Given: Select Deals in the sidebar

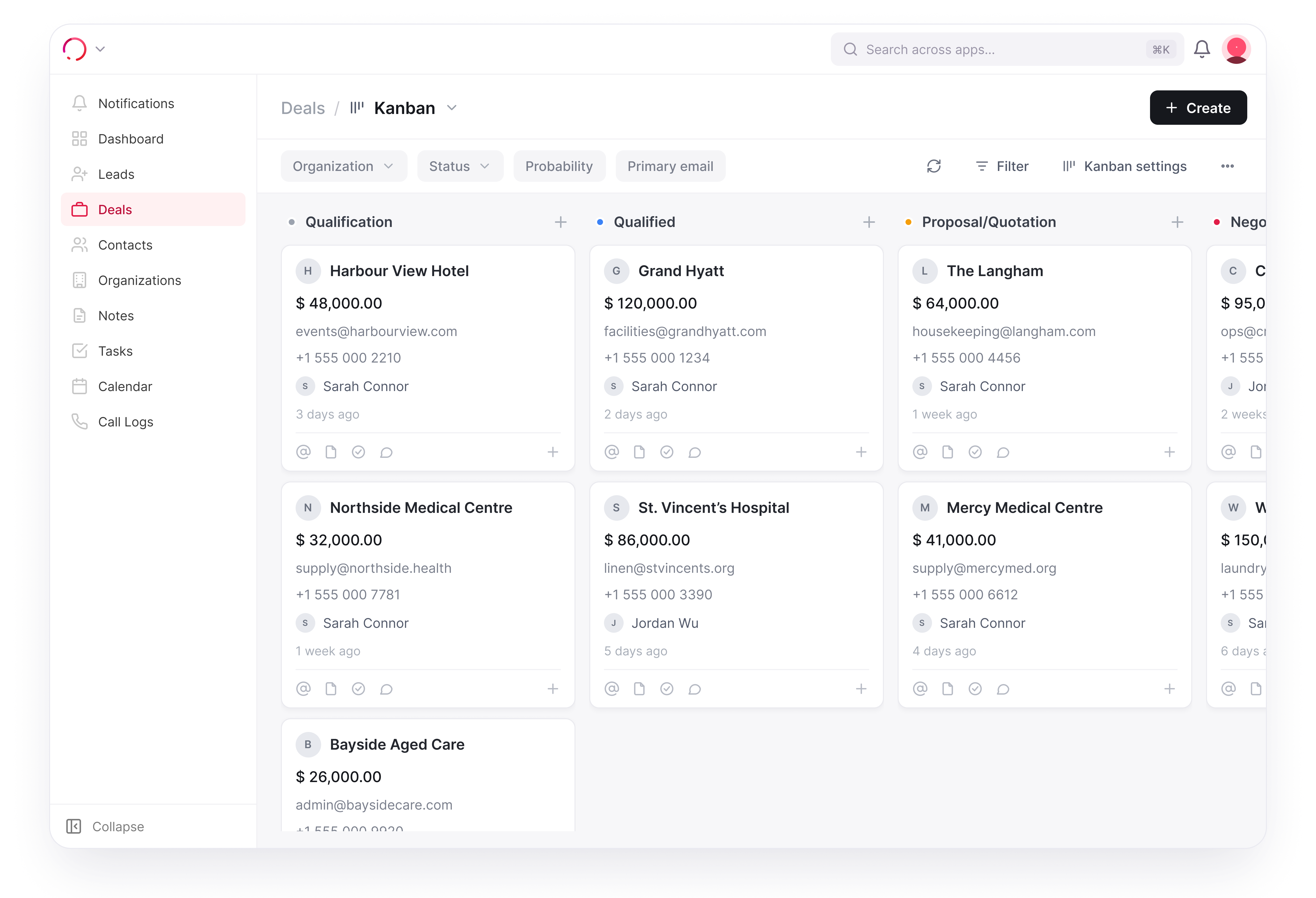Looking at the screenshot, I should click(x=153, y=210).
